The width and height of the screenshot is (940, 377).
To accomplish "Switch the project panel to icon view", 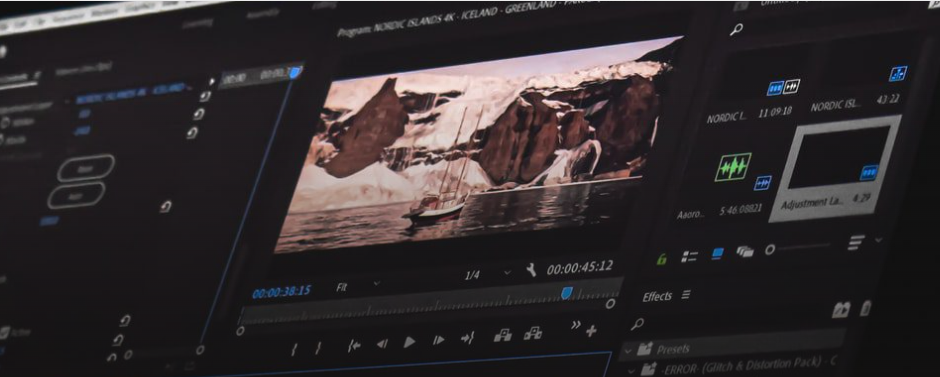I will coord(717,254).
